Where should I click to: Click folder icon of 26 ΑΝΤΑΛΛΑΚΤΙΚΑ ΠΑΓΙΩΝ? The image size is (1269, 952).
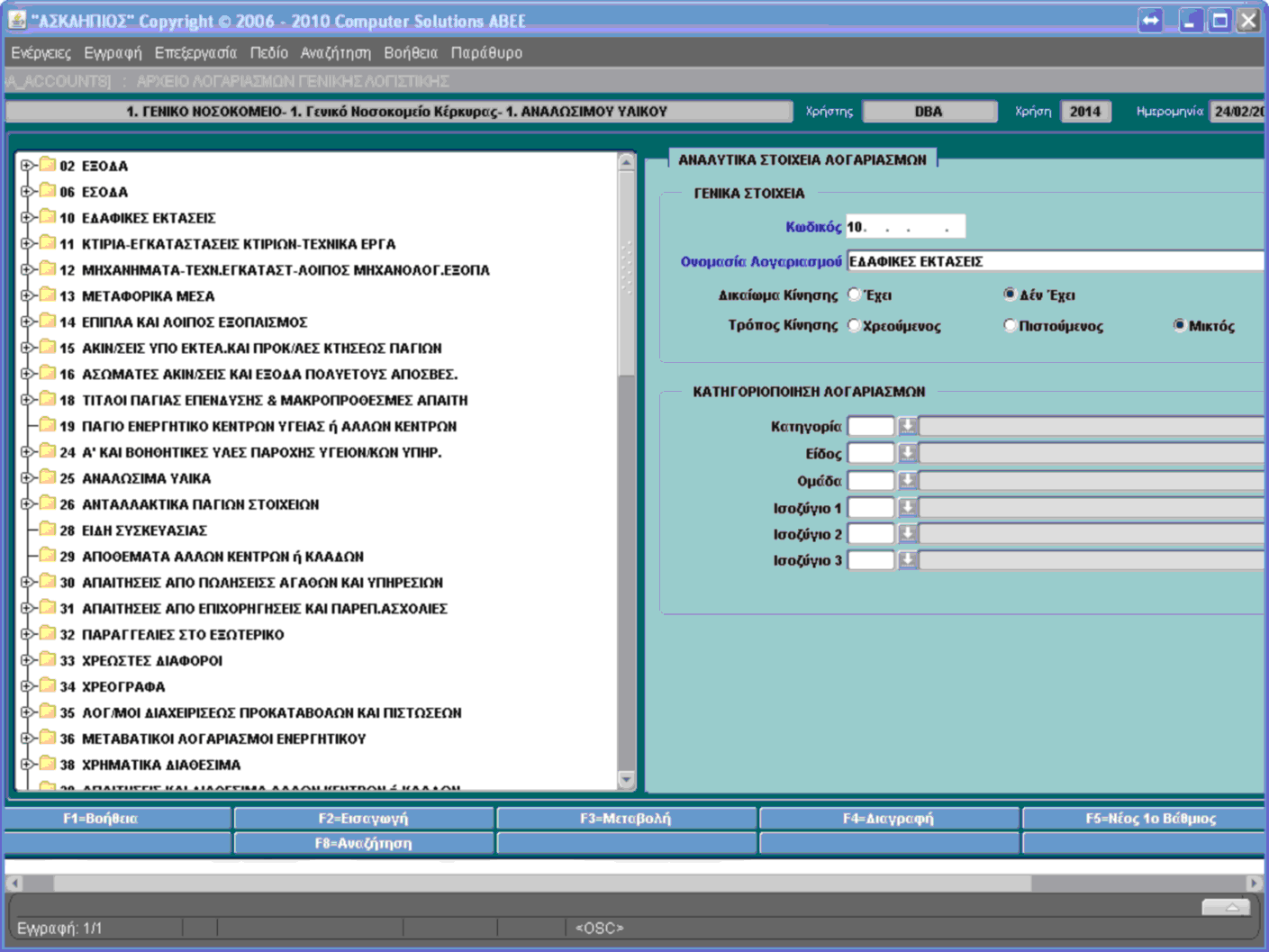48,503
